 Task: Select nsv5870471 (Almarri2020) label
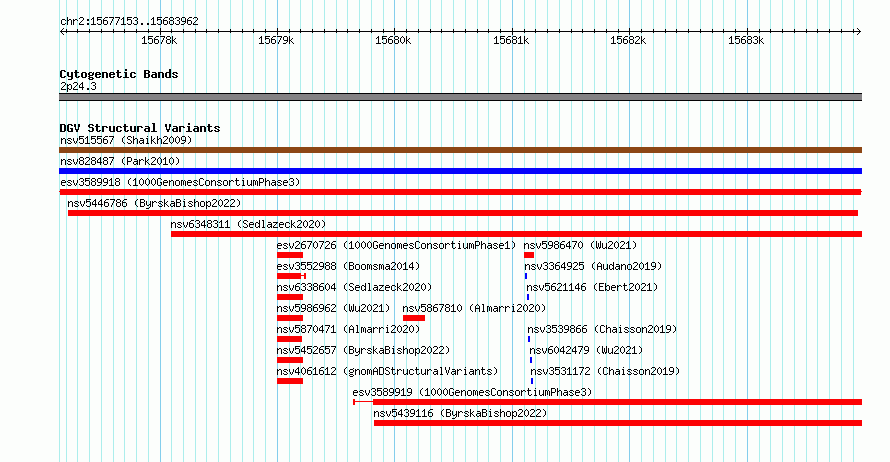coord(348,329)
